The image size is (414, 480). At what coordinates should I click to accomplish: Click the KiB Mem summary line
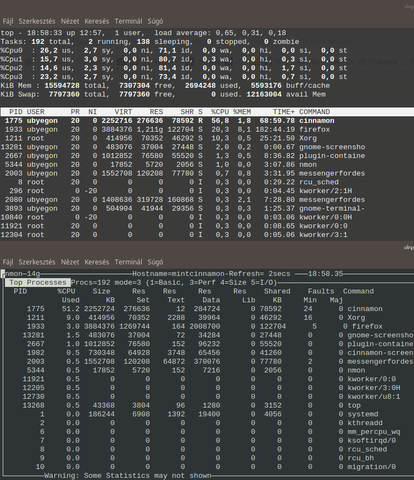click(165, 86)
